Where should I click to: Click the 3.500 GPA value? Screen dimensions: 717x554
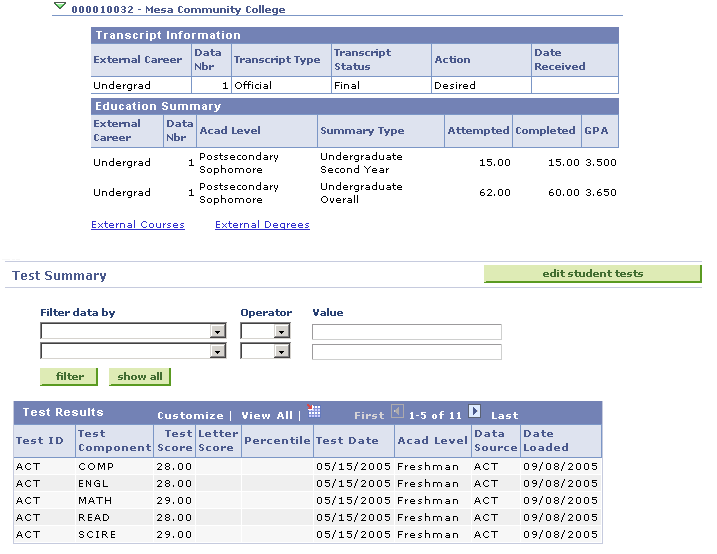click(x=601, y=163)
